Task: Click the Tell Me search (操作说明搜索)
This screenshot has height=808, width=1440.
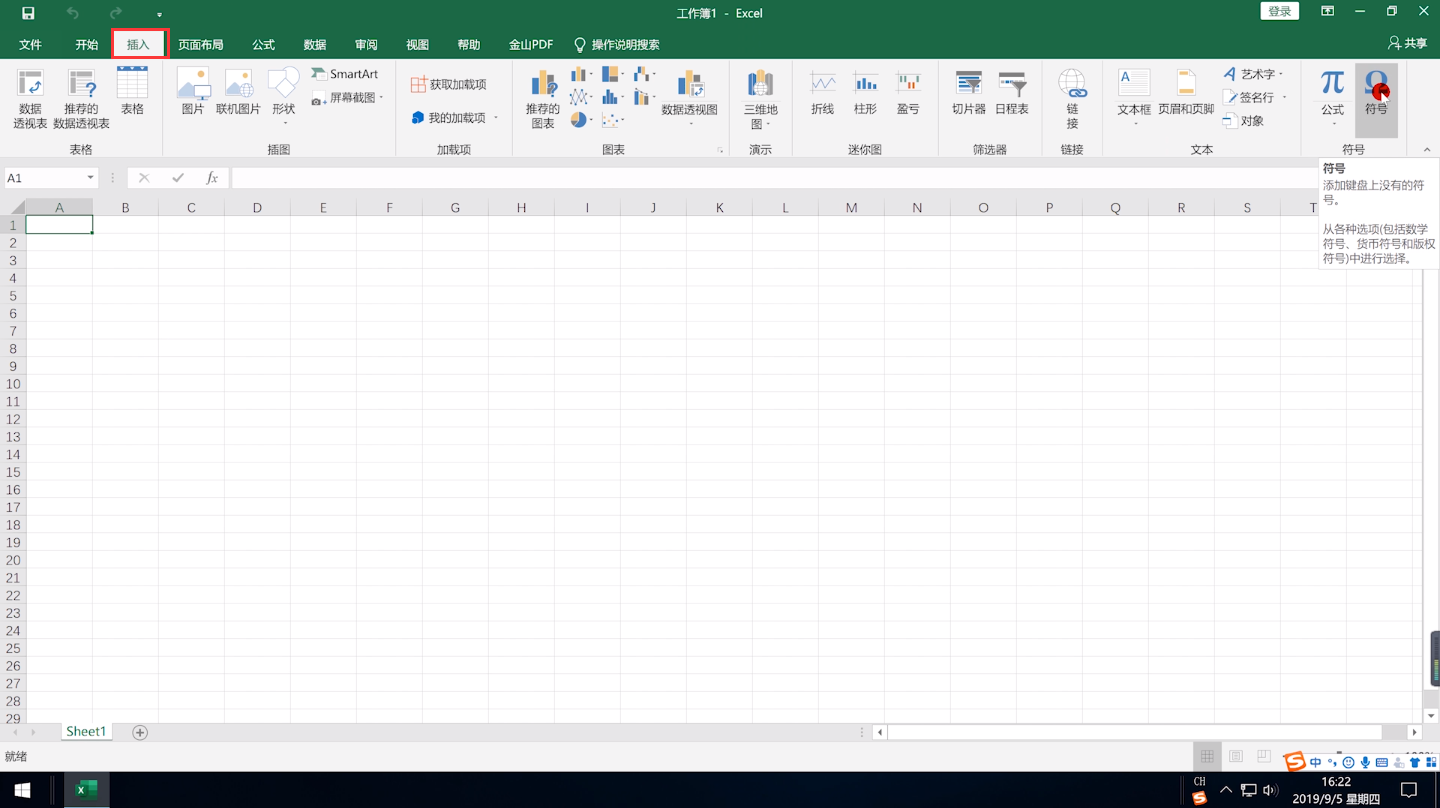Action: point(617,45)
